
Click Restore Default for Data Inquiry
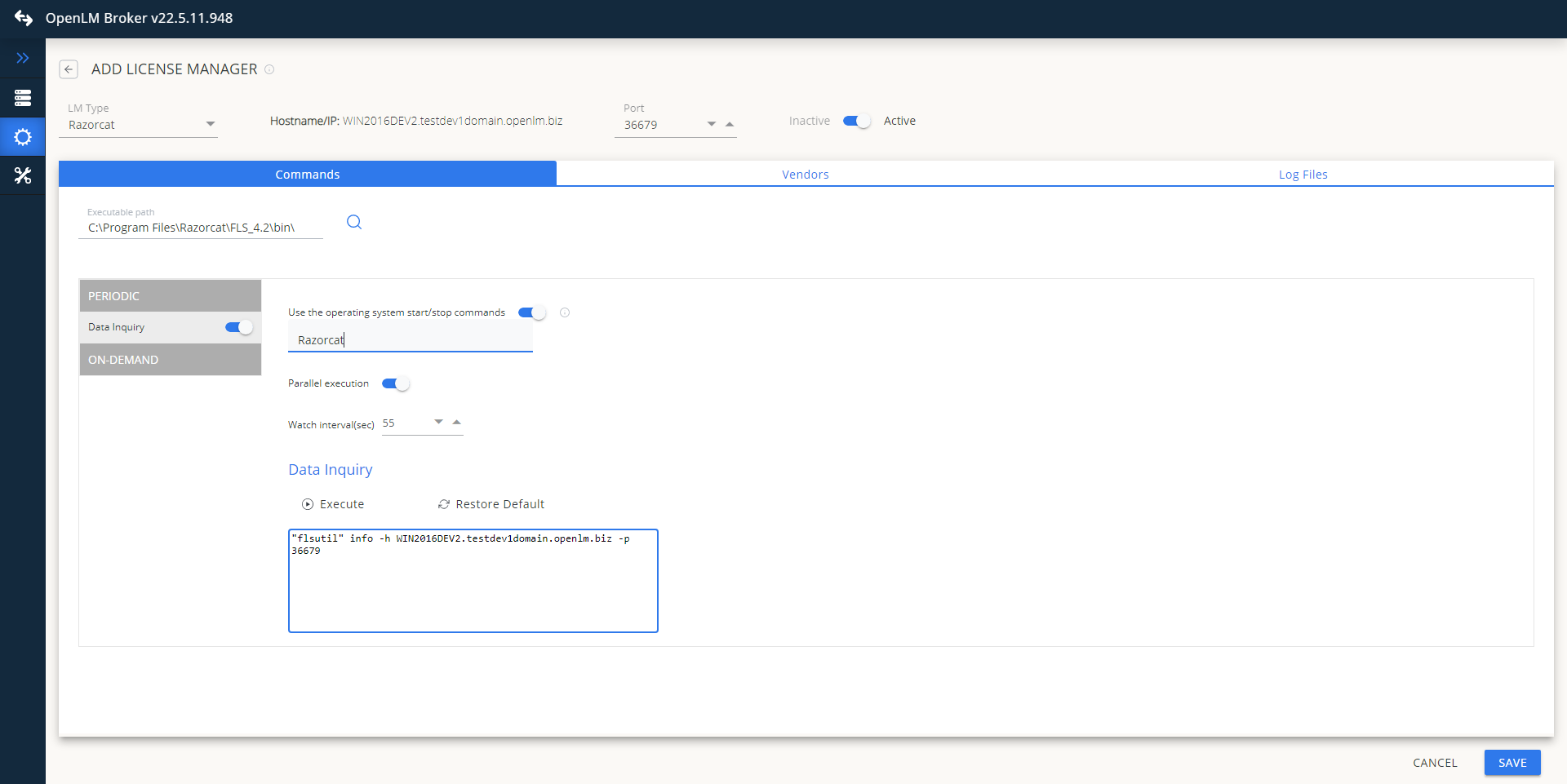pyautogui.click(x=491, y=504)
